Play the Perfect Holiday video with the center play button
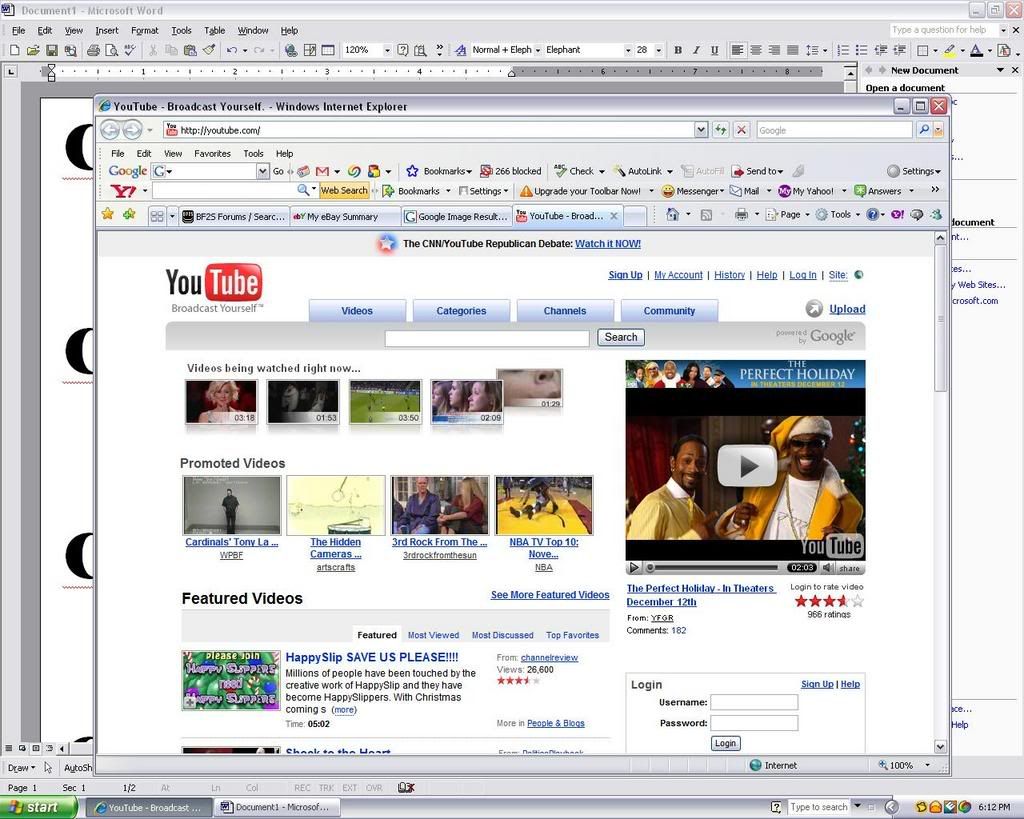The height and width of the screenshot is (819, 1024). coord(747,466)
